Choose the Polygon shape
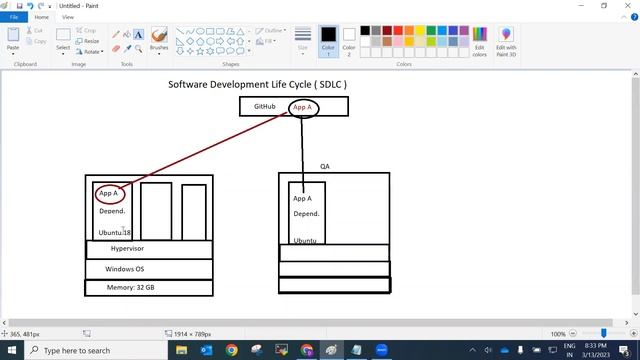Screen dimensions: 640x360 tap(230, 31)
